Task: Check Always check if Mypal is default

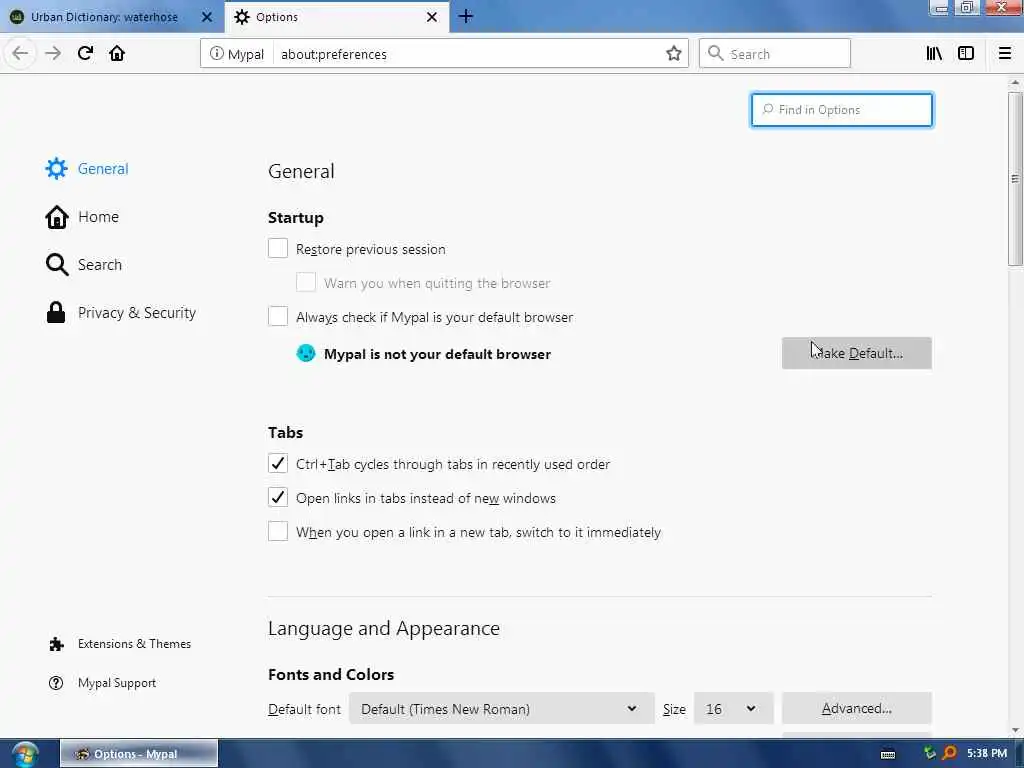Action: (278, 316)
